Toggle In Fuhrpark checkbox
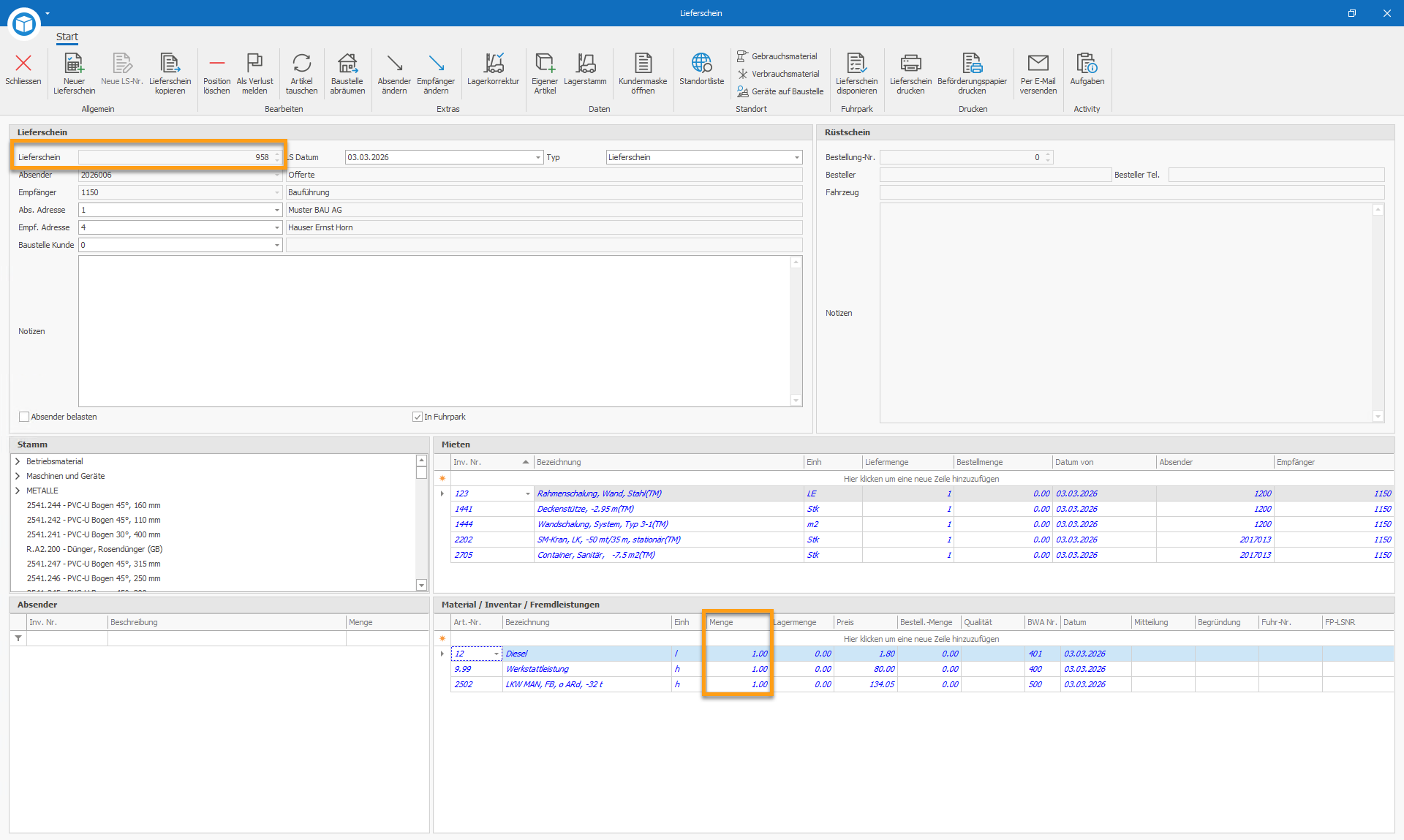The image size is (1404, 840). click(418, 417)
